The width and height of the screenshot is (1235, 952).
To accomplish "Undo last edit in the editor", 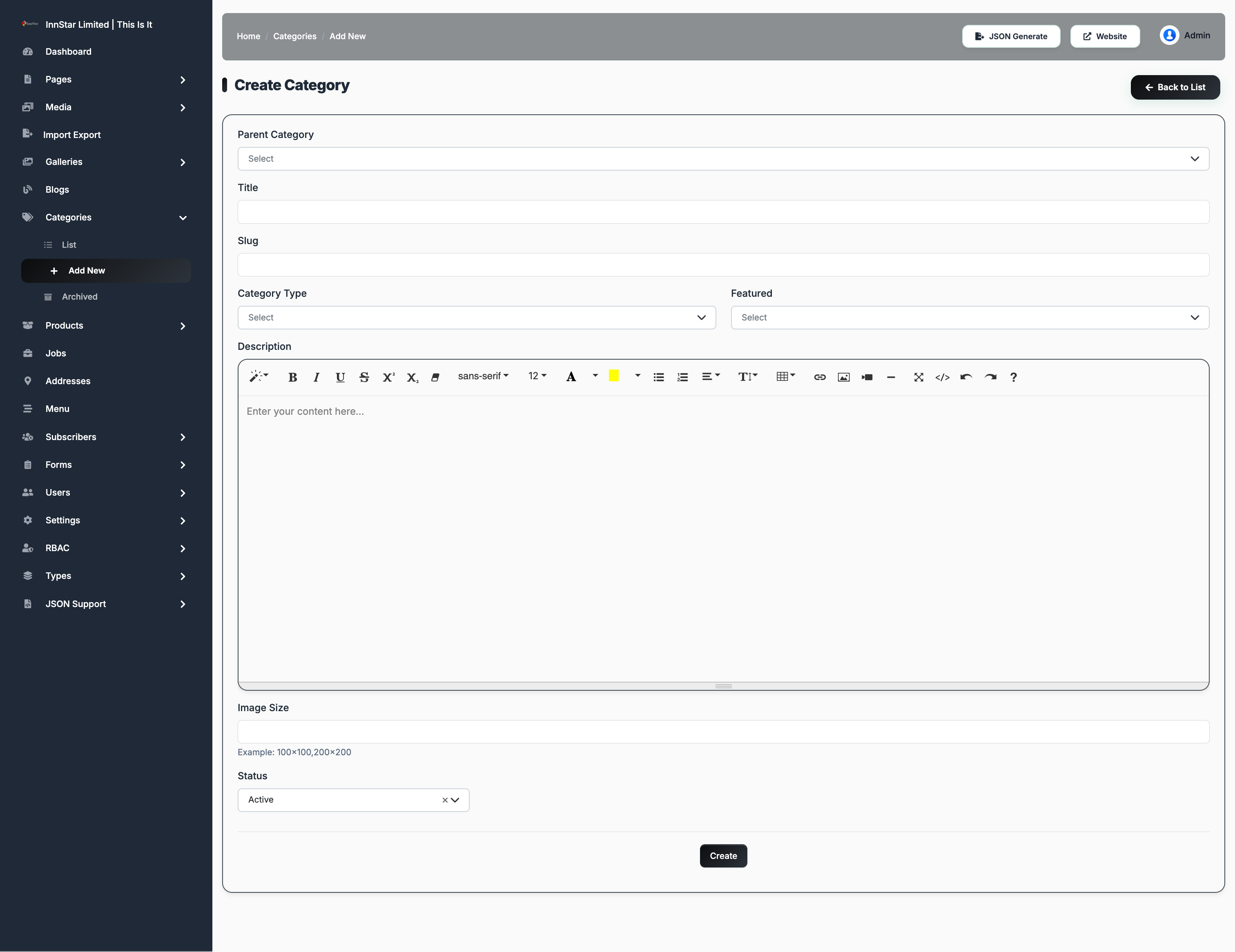I will click(x=966, y=377).
